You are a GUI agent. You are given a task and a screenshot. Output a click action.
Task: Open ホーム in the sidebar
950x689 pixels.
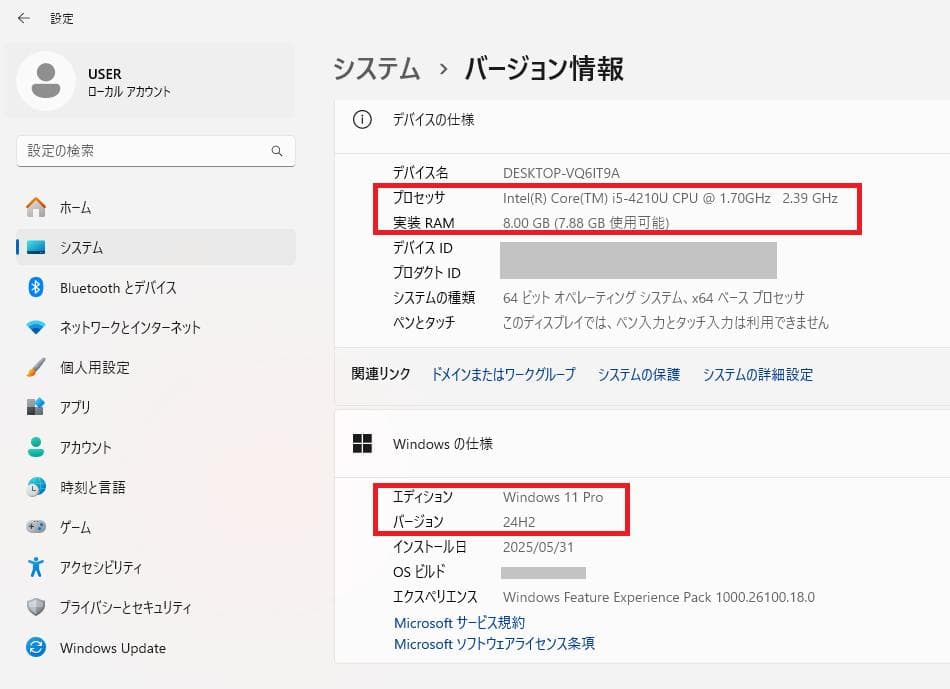pyautogui.click(x=156, y=207)
